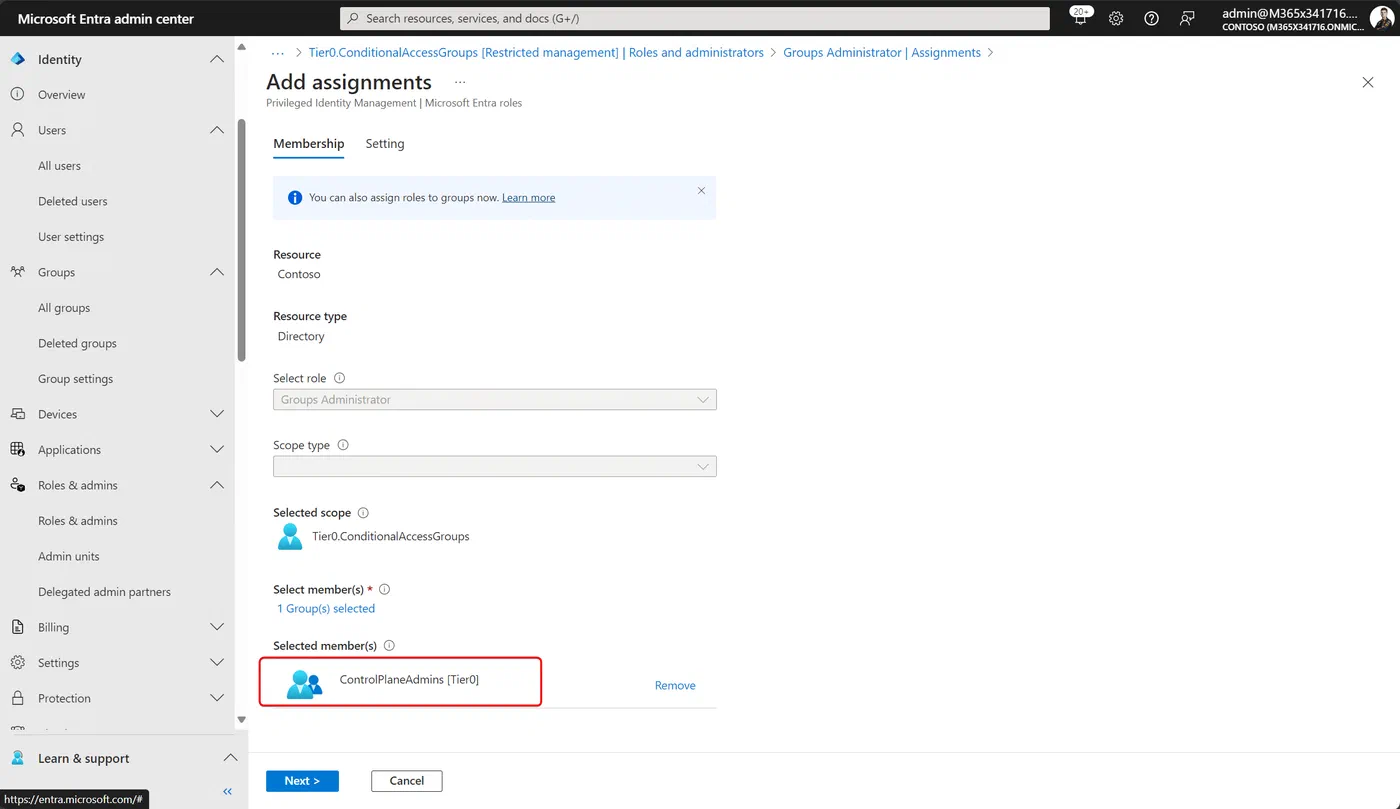Open the Select role dropdown
The width and height of the screenshot is (1400, 809).
pyautogui.click(x=495, y=399)
